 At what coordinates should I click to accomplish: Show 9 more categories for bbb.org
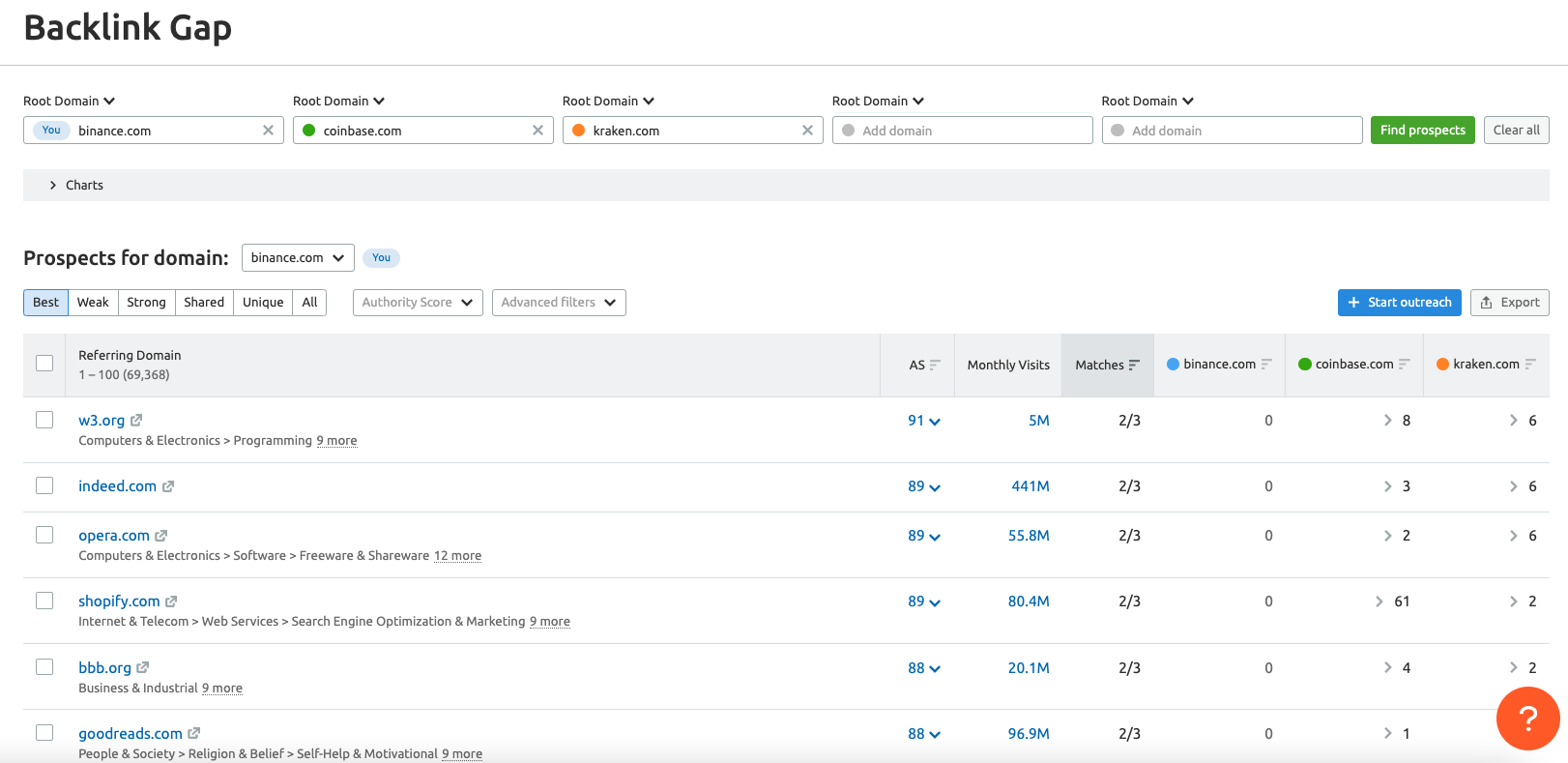(222, 689)
